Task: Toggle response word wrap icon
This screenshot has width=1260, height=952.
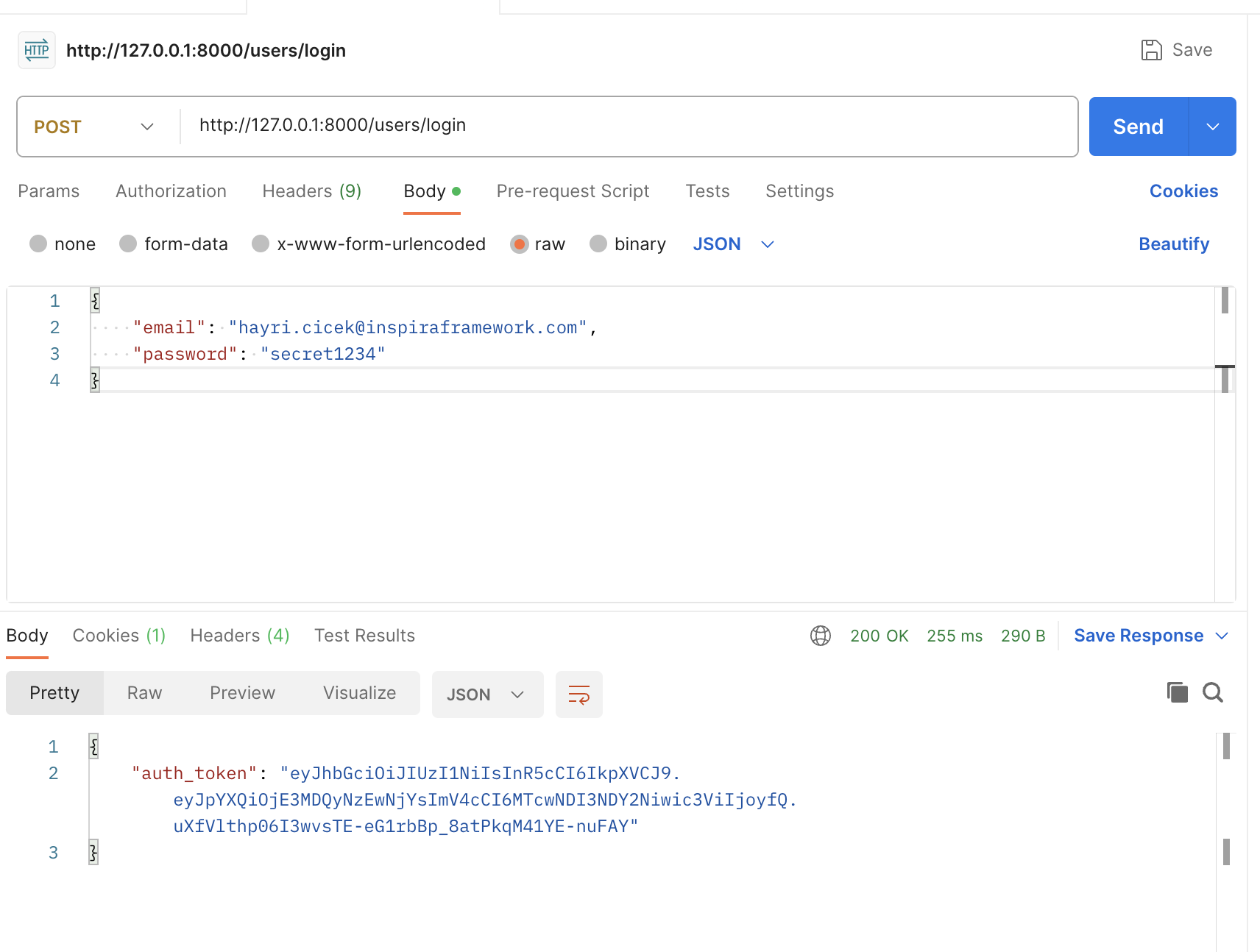Action: 579,695
